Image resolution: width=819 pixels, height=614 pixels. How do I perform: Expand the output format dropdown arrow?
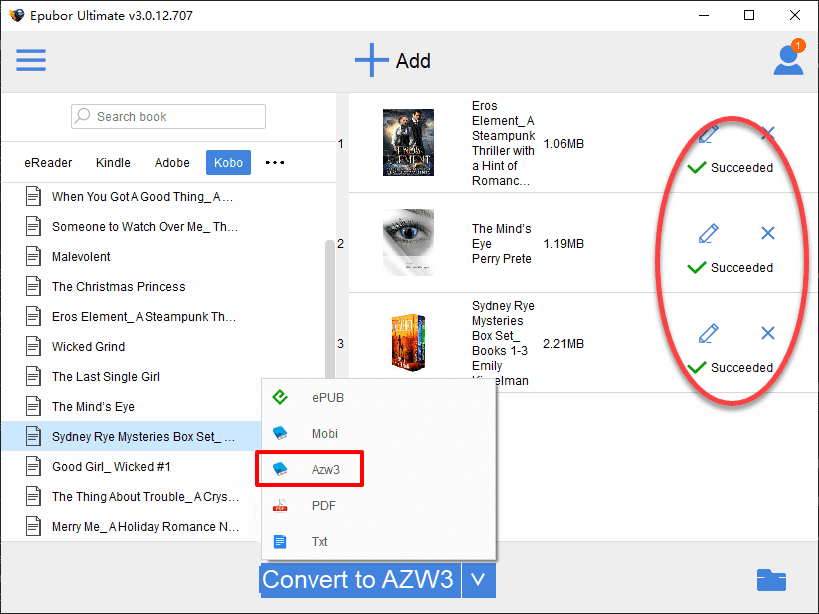(478, 580)
